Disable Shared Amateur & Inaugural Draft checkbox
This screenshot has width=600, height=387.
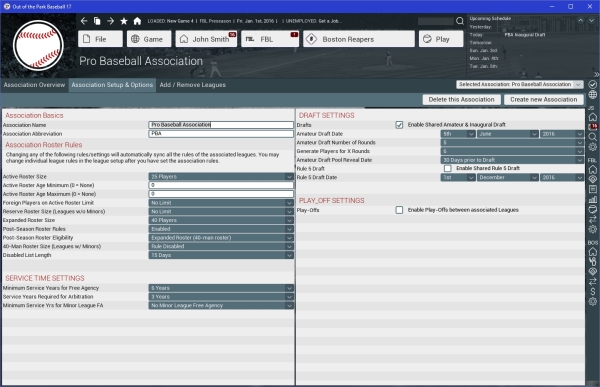(399, 125)
